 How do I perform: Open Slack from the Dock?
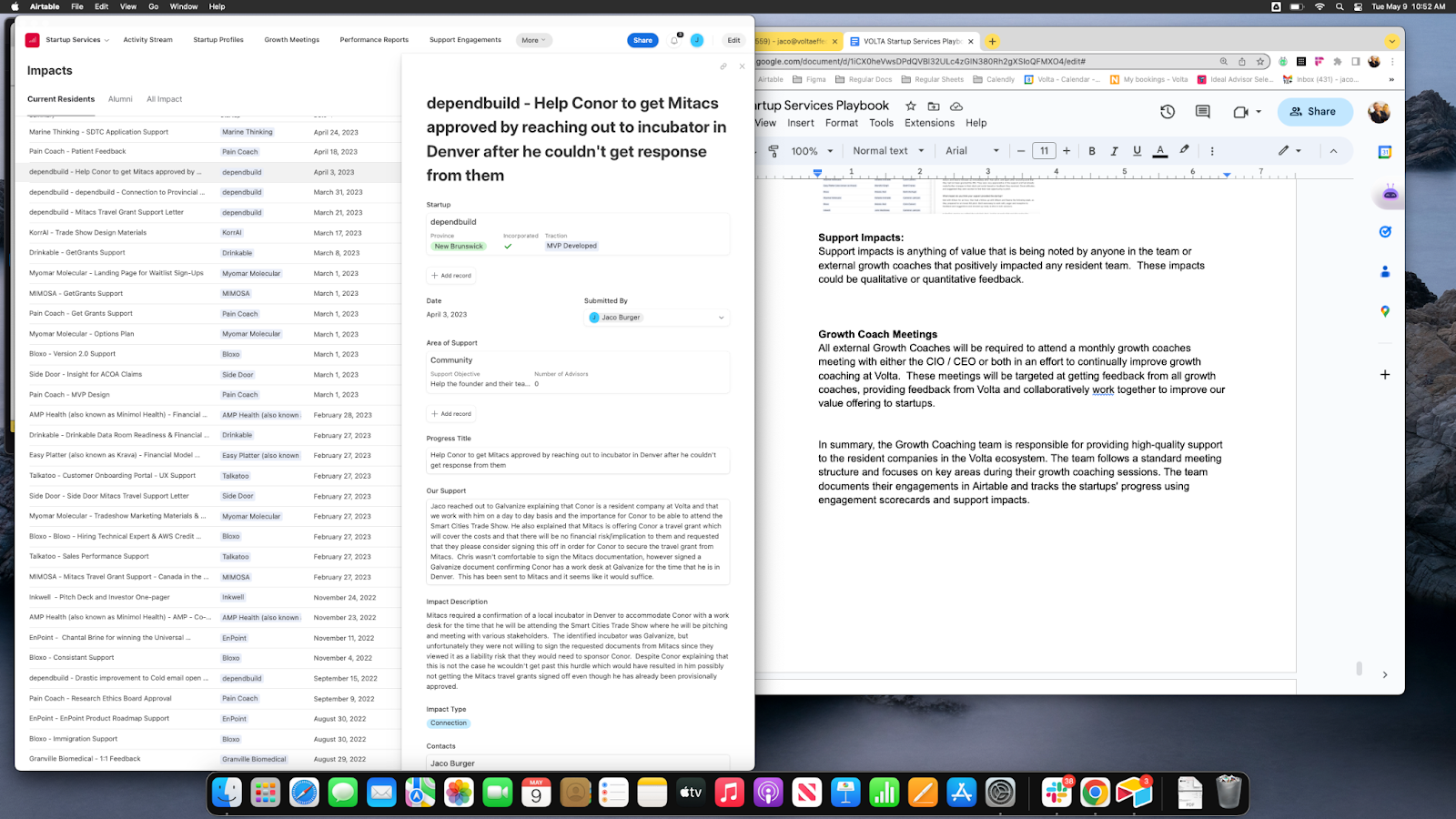1057,793
